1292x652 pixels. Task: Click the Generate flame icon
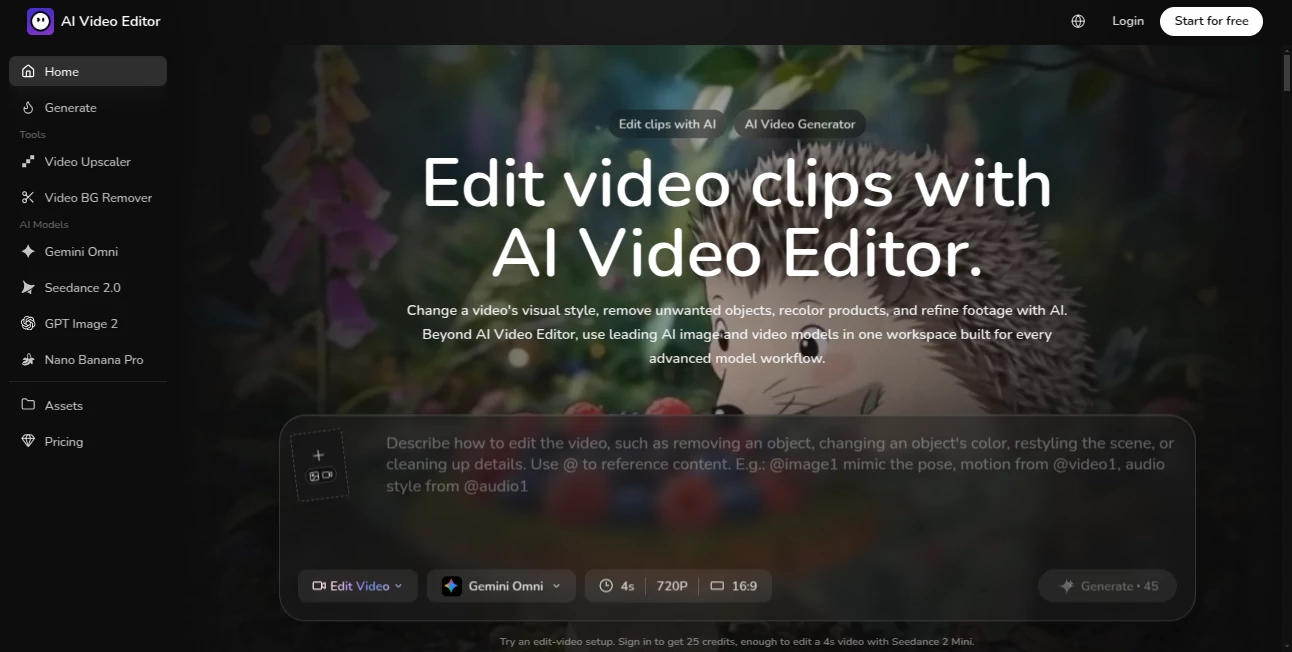coord(28,108)
